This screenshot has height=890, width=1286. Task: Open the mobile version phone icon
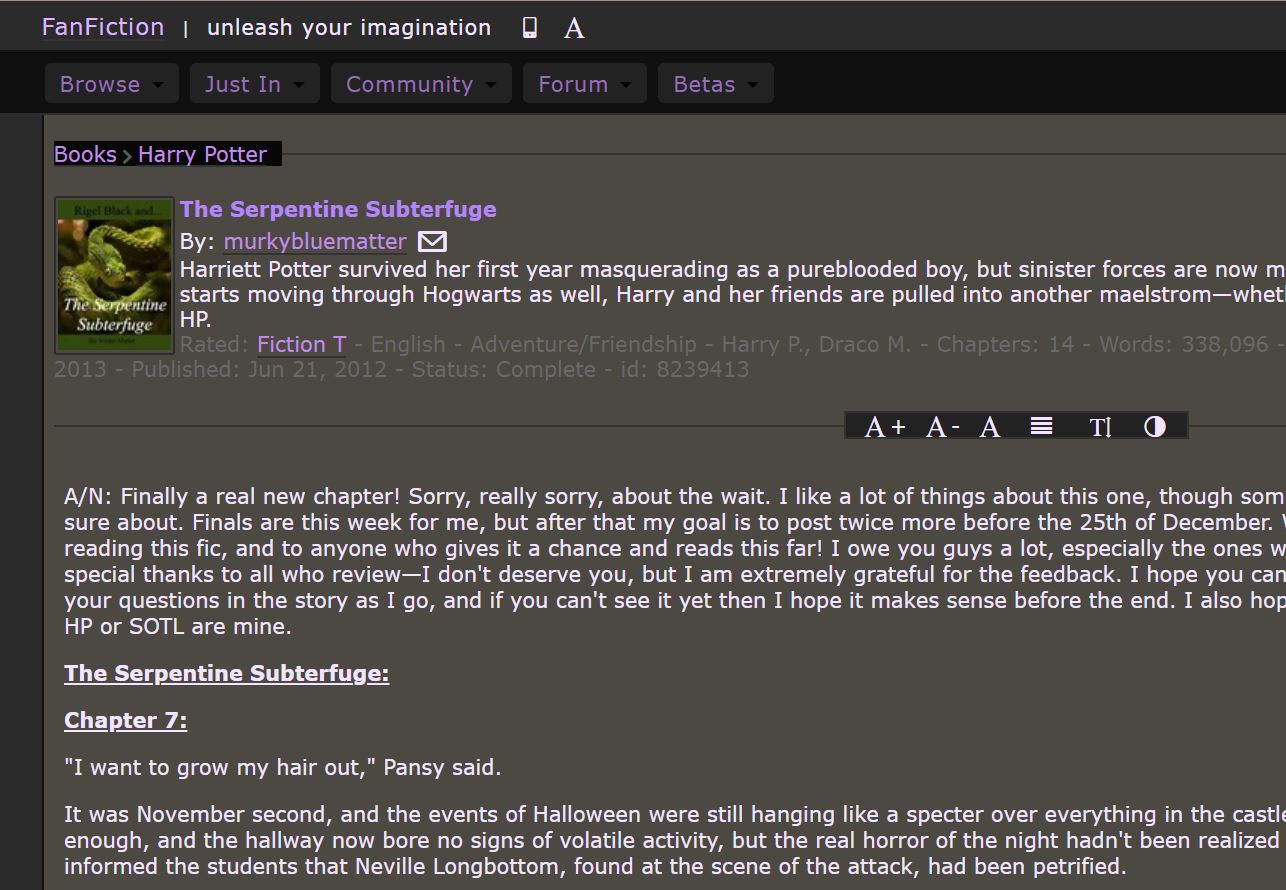click(x=530, y=28)
